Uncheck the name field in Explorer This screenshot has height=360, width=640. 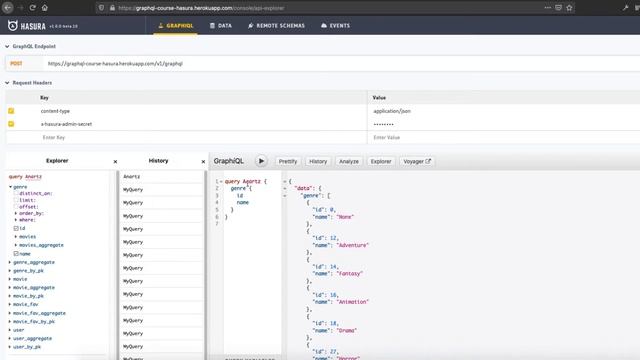click(16, 253)
